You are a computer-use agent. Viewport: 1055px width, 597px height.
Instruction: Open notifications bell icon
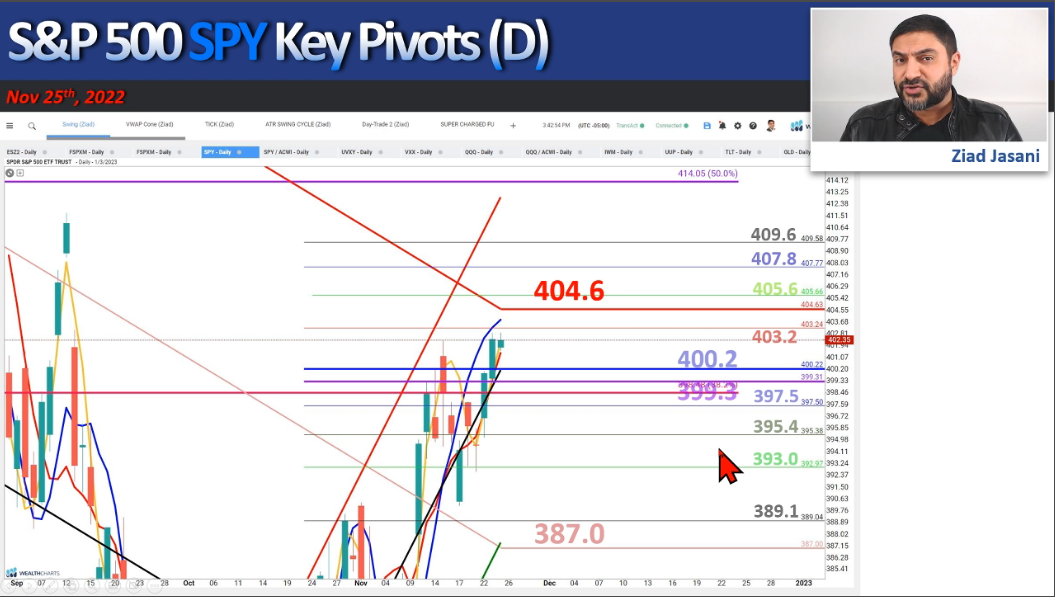[722, 126]
